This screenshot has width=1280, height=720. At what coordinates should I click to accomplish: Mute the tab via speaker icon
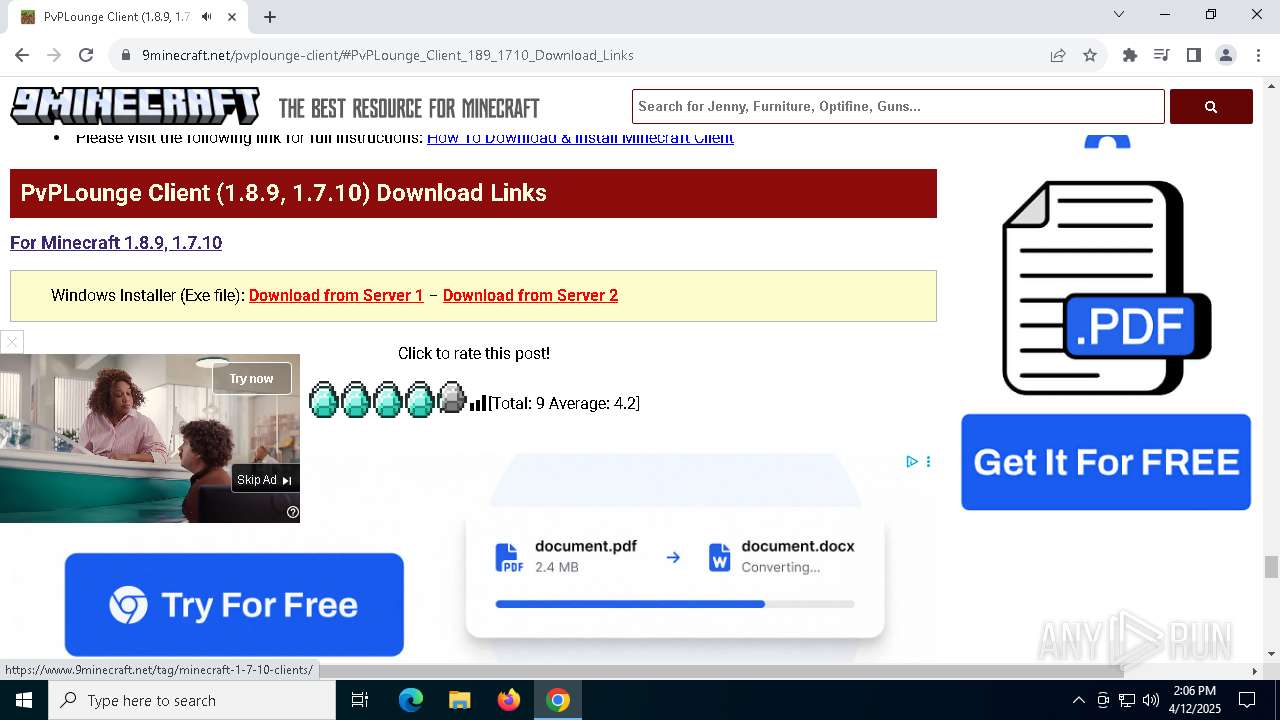(x=206, y=17)
